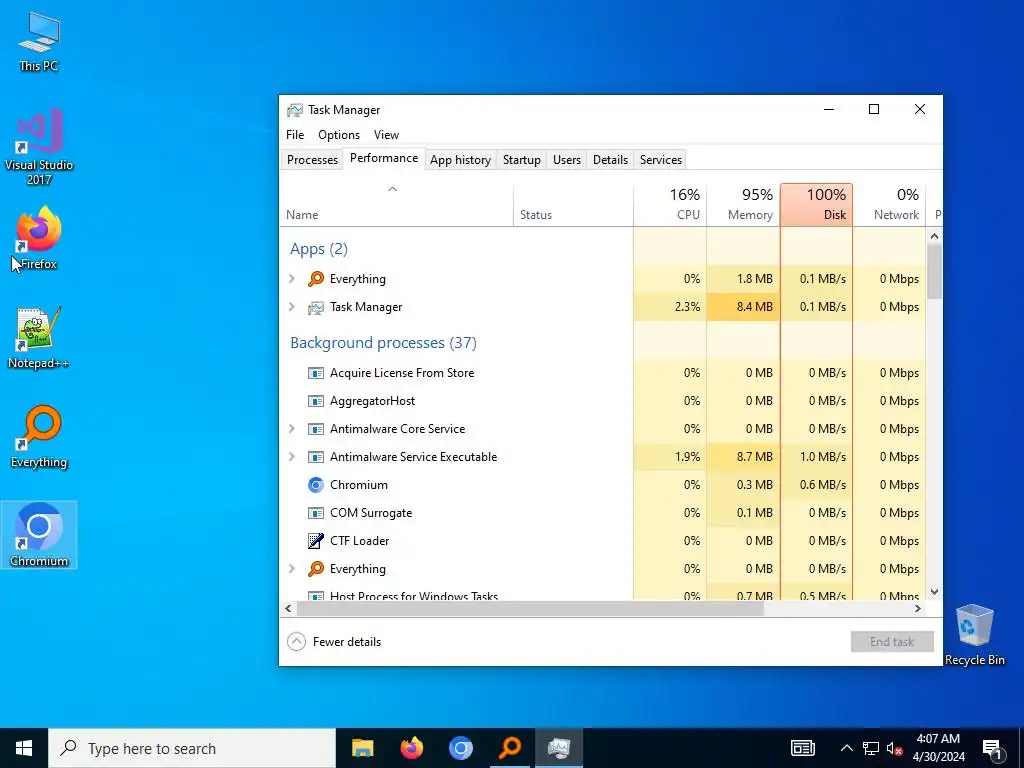Click the Task Manager taskbar button
Viewport: 1024px width, 768px height.
559,748
